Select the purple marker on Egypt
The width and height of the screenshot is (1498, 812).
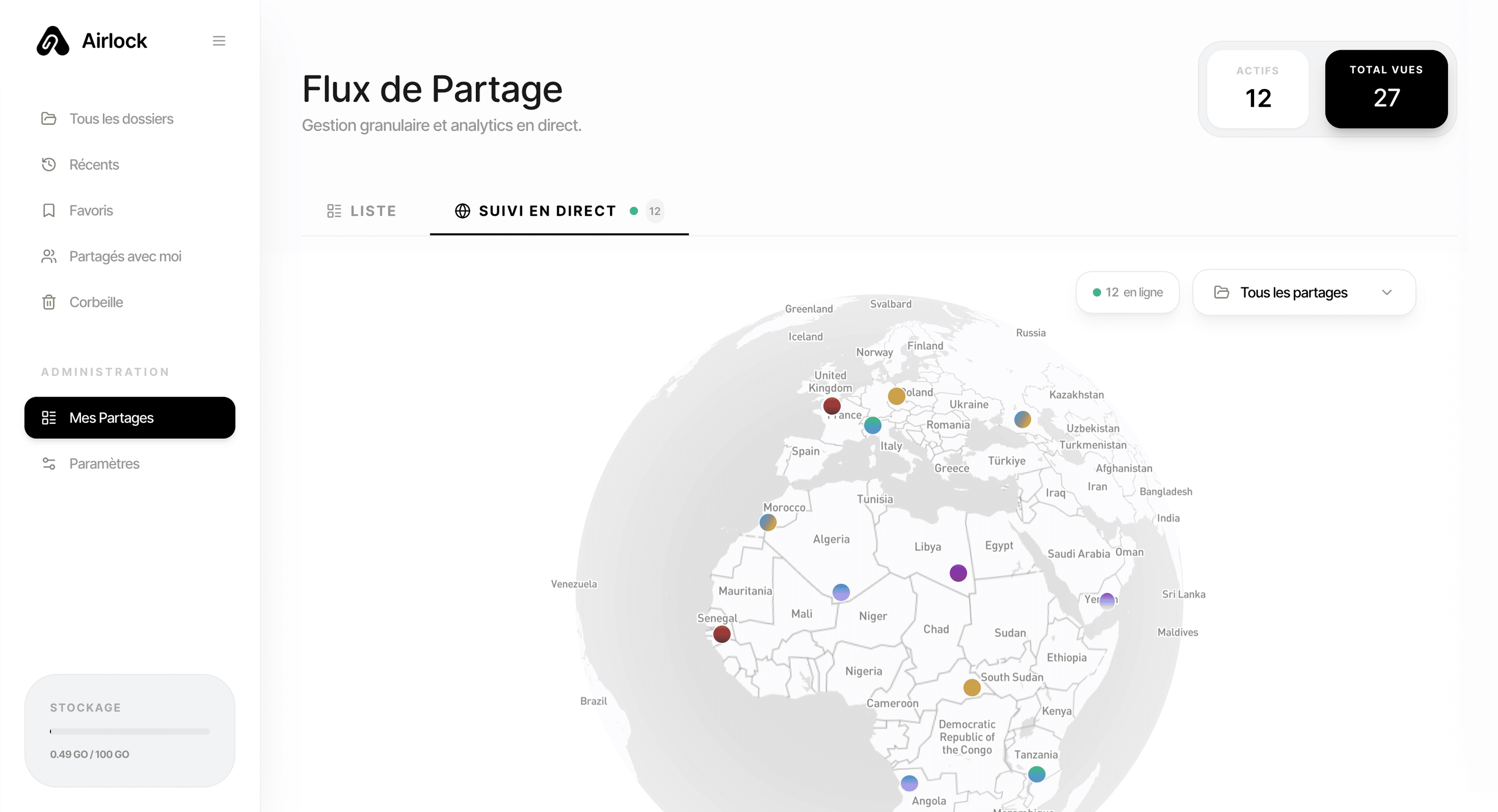958,573
